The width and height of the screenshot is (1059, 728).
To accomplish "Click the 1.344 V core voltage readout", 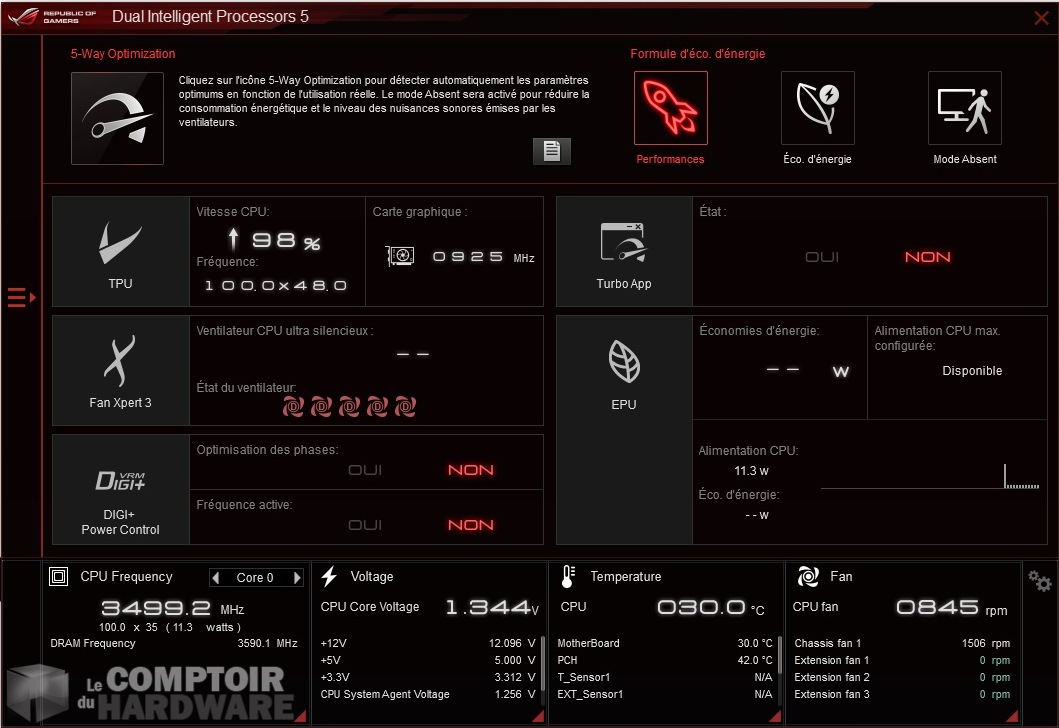I will (492, 607).
